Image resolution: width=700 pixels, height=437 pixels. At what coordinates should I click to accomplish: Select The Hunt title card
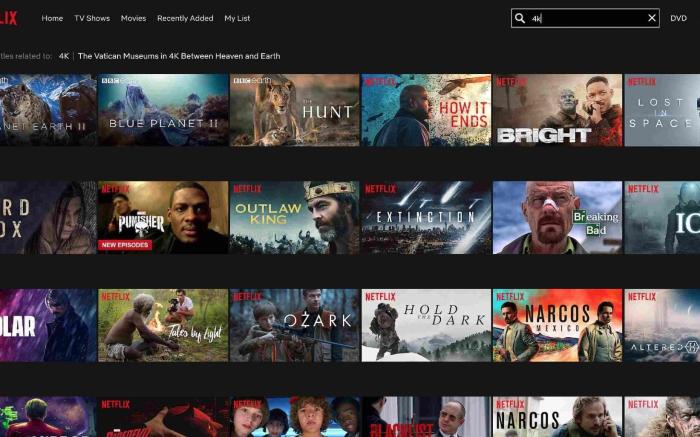pos(294,110)
